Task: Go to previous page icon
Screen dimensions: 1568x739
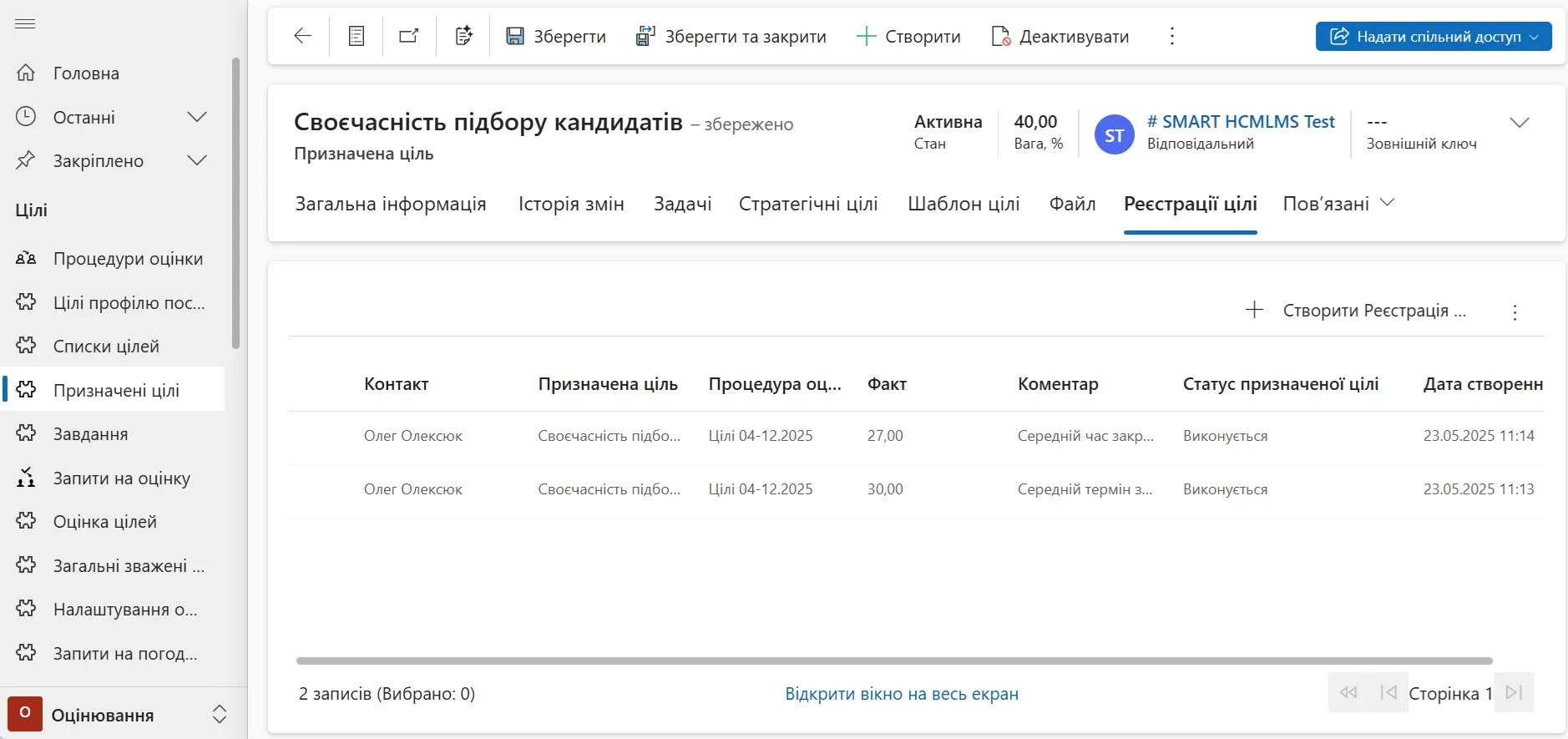Action: (x=1388, y=692)
